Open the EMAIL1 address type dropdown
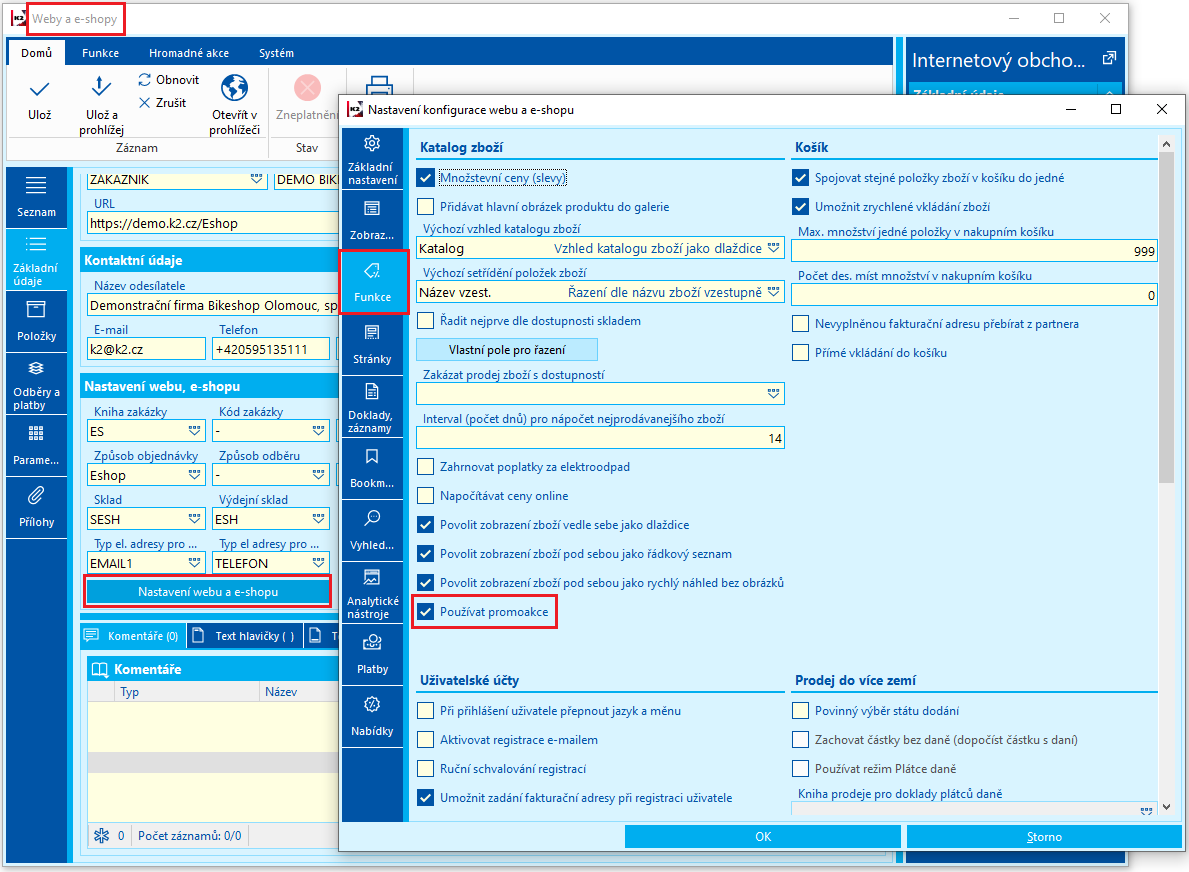This screenshot has height=872, width=1189. [195, 563]
